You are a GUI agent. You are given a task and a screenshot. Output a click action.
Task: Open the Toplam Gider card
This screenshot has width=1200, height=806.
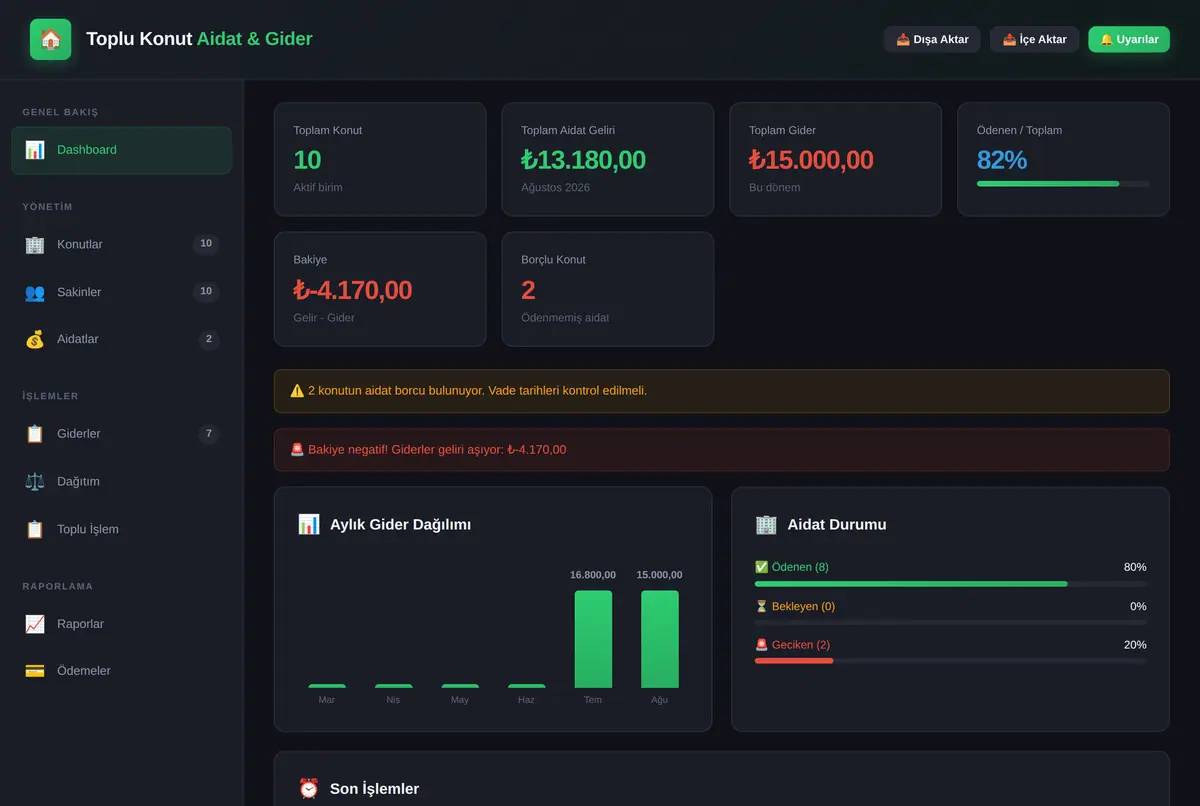tap(835, 159)
